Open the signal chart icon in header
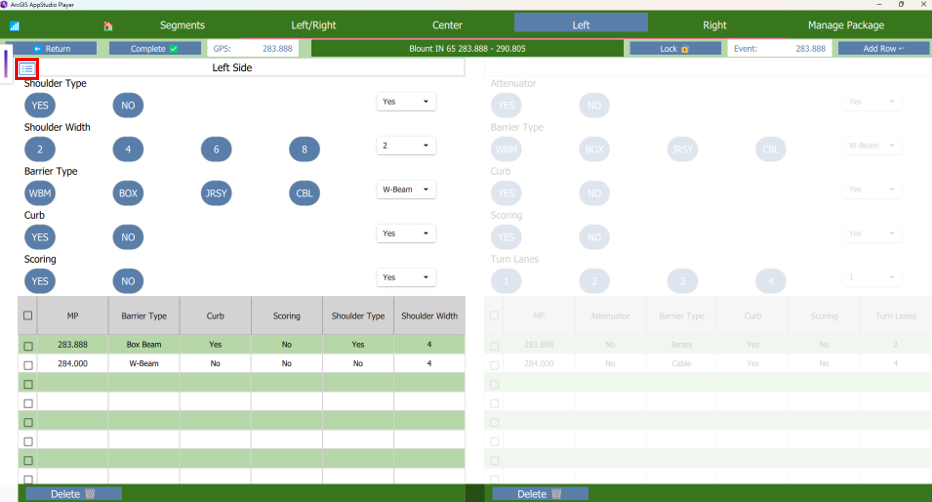 click(14, 26)
